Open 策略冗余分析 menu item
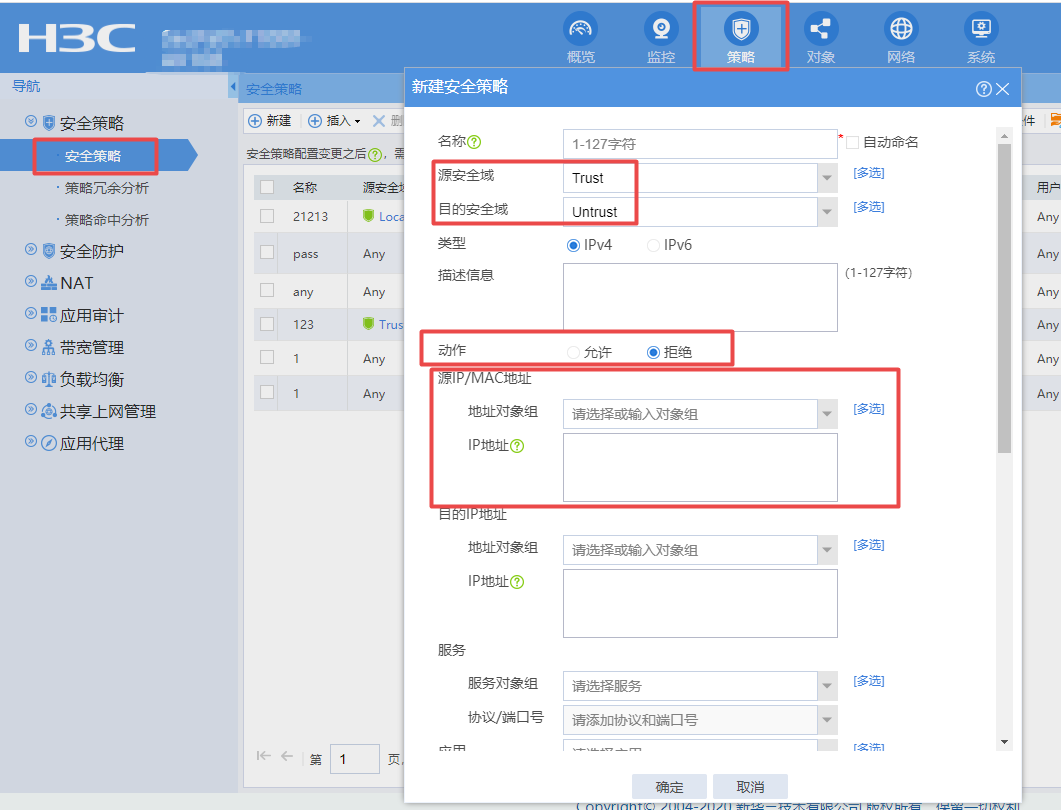This screenshot has height=810, width=1061. click(106, 188)
